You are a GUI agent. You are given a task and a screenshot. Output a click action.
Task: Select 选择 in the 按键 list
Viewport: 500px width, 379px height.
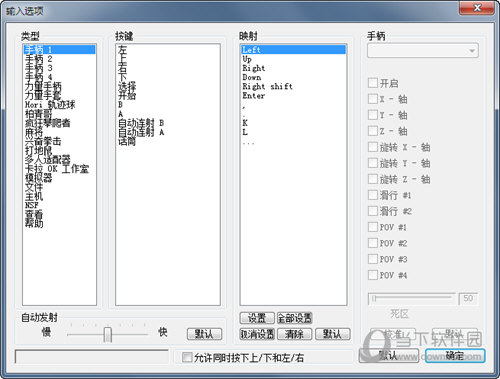point(168,86)
